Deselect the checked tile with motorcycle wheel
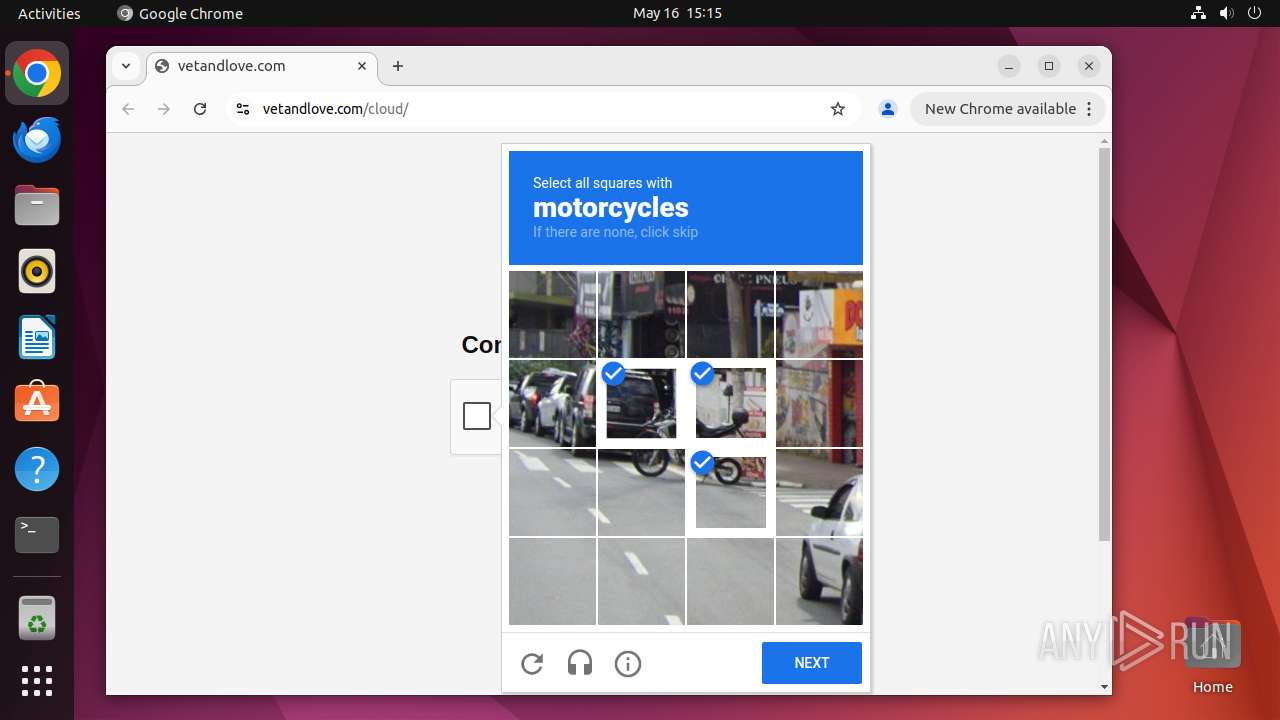 click(731, 492)
